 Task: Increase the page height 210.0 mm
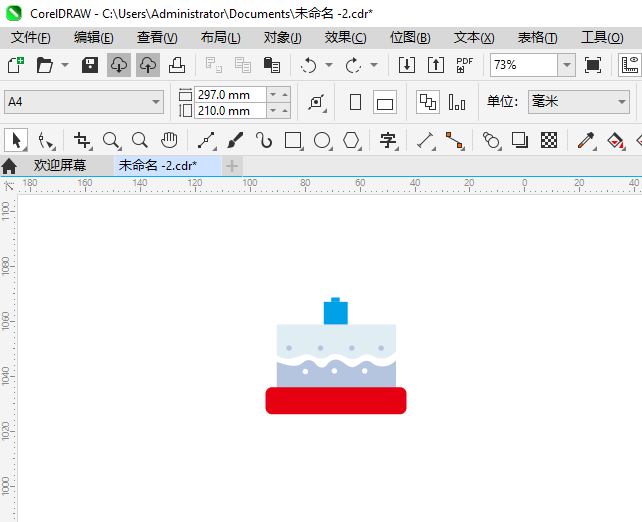click(x=285, y=111)
